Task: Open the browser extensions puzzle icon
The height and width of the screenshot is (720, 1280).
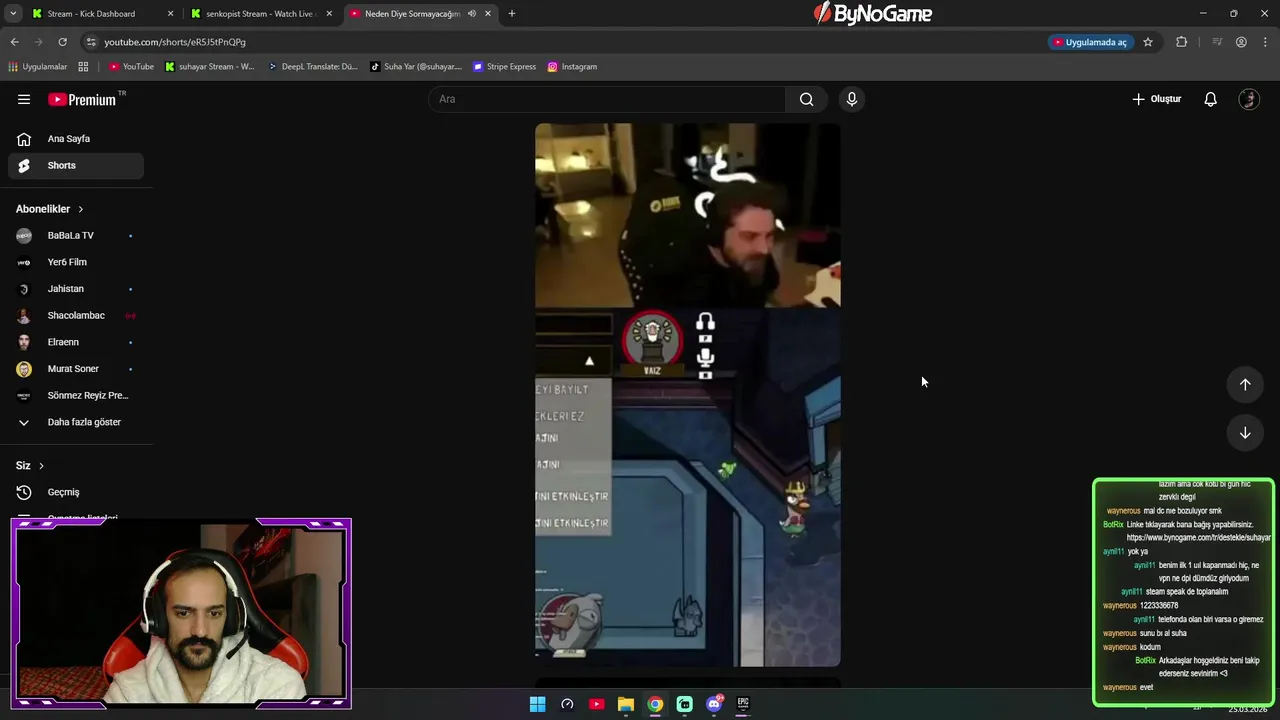Action: tap(1181, 42)
